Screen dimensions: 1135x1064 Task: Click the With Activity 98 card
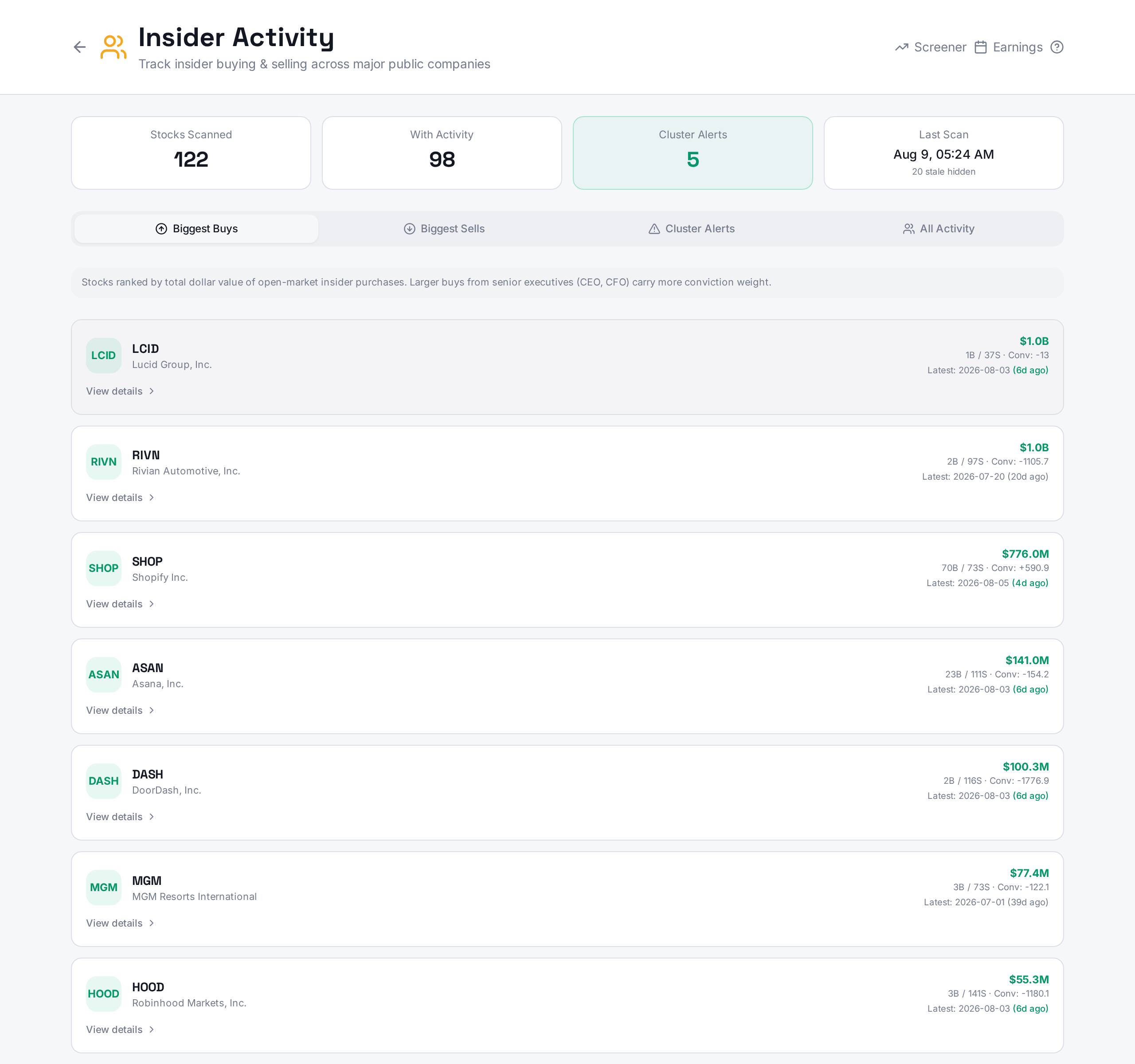(442, 153)
